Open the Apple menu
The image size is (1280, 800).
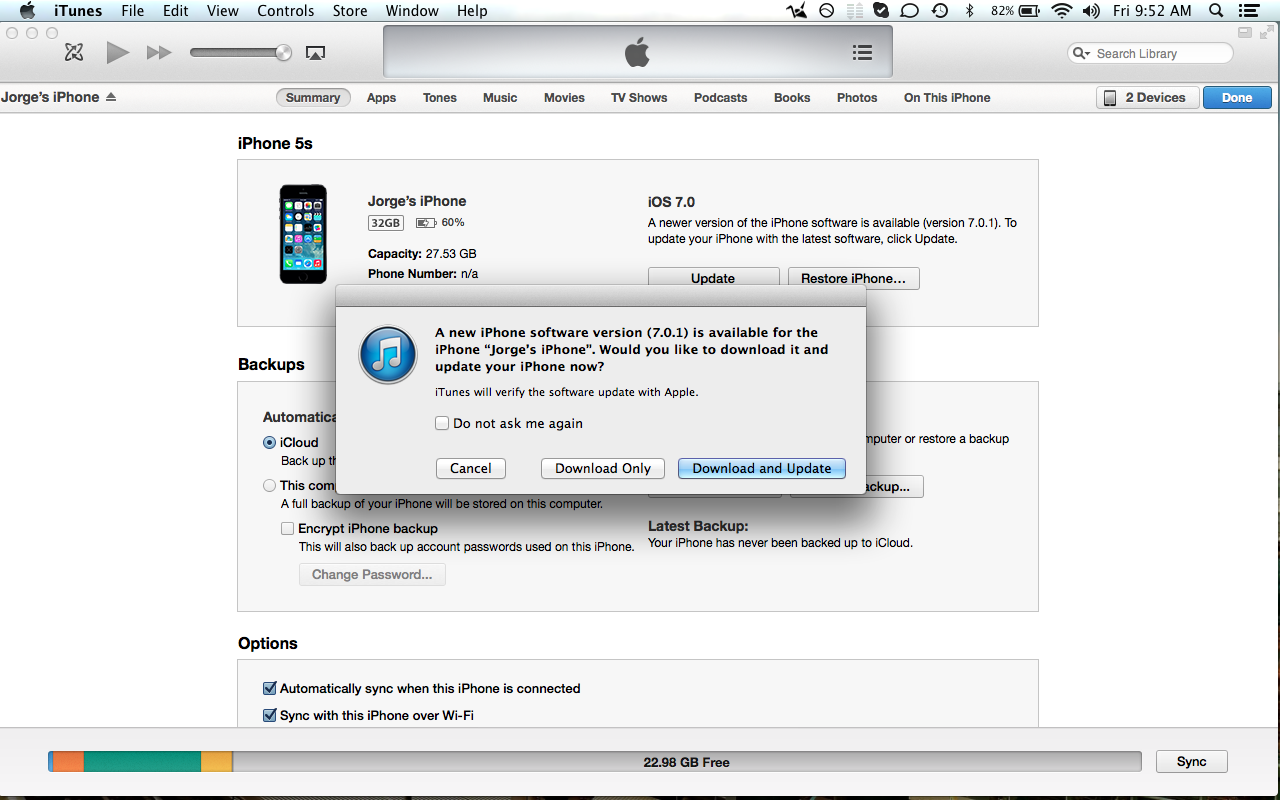(27, 11)
